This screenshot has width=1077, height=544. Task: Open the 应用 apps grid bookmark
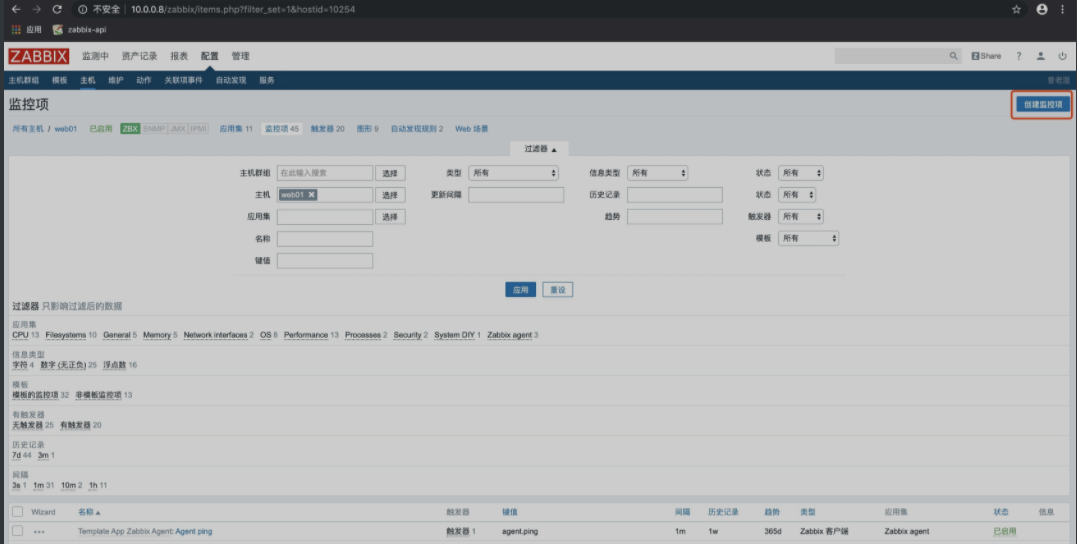26,30
